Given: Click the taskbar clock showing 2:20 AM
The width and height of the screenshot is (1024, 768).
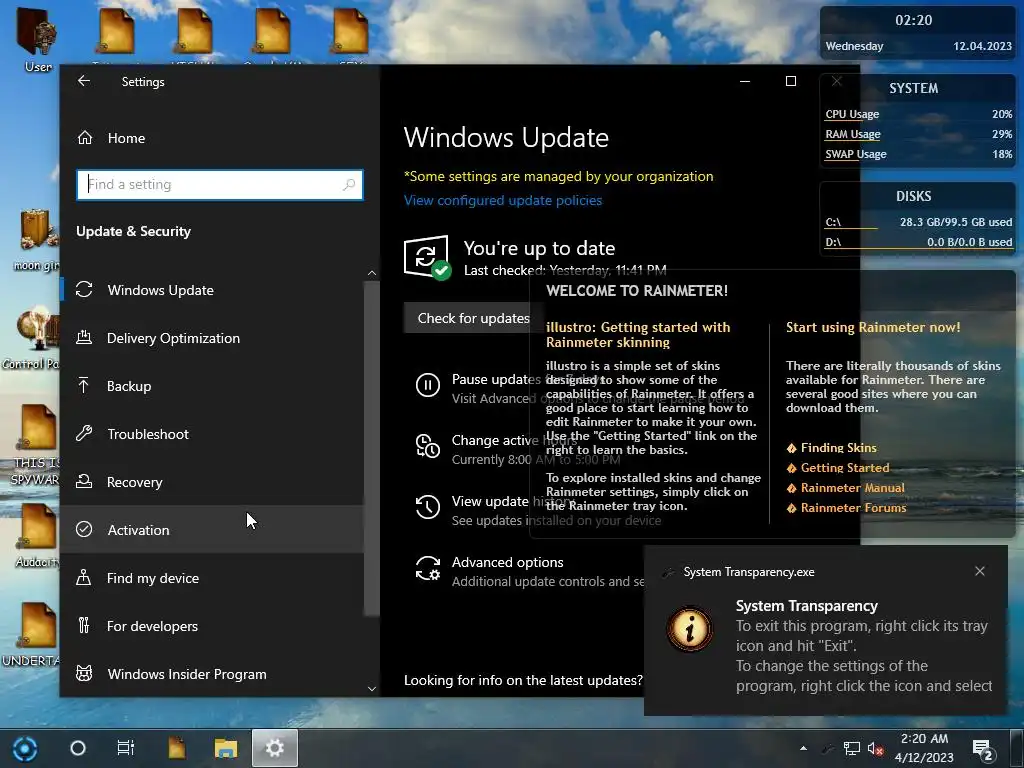Looking at the screenshot, I should click(x=924, y=748).
